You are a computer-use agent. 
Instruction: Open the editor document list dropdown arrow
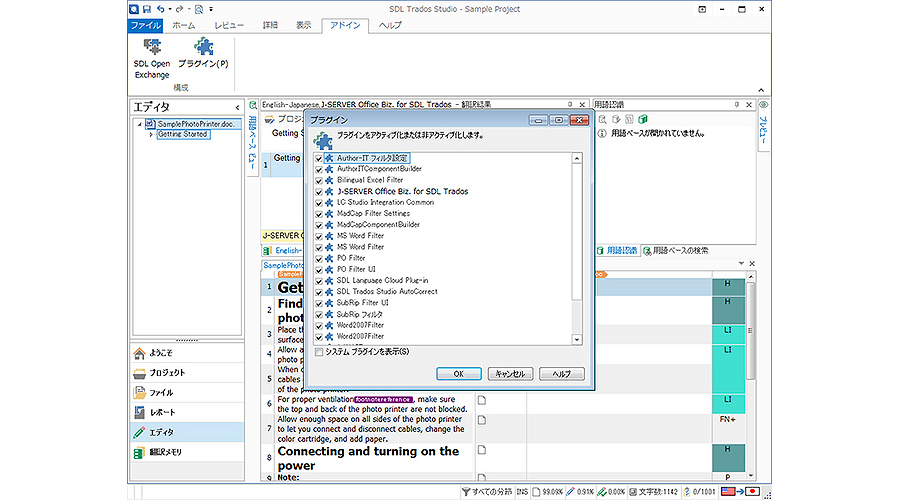click(741, 263)
